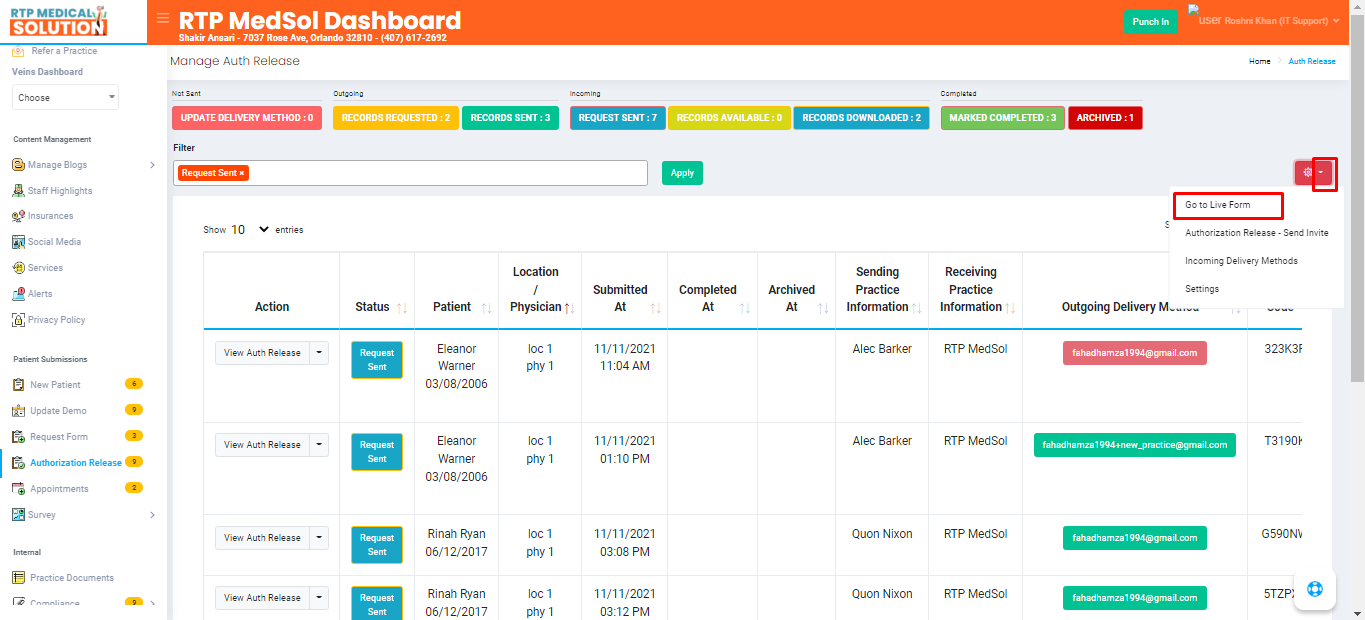Click Request Sent status badge, 03:08 PM row
Image resolution: width=1365 pixels, height=620 pixels.
click(377, 545)
